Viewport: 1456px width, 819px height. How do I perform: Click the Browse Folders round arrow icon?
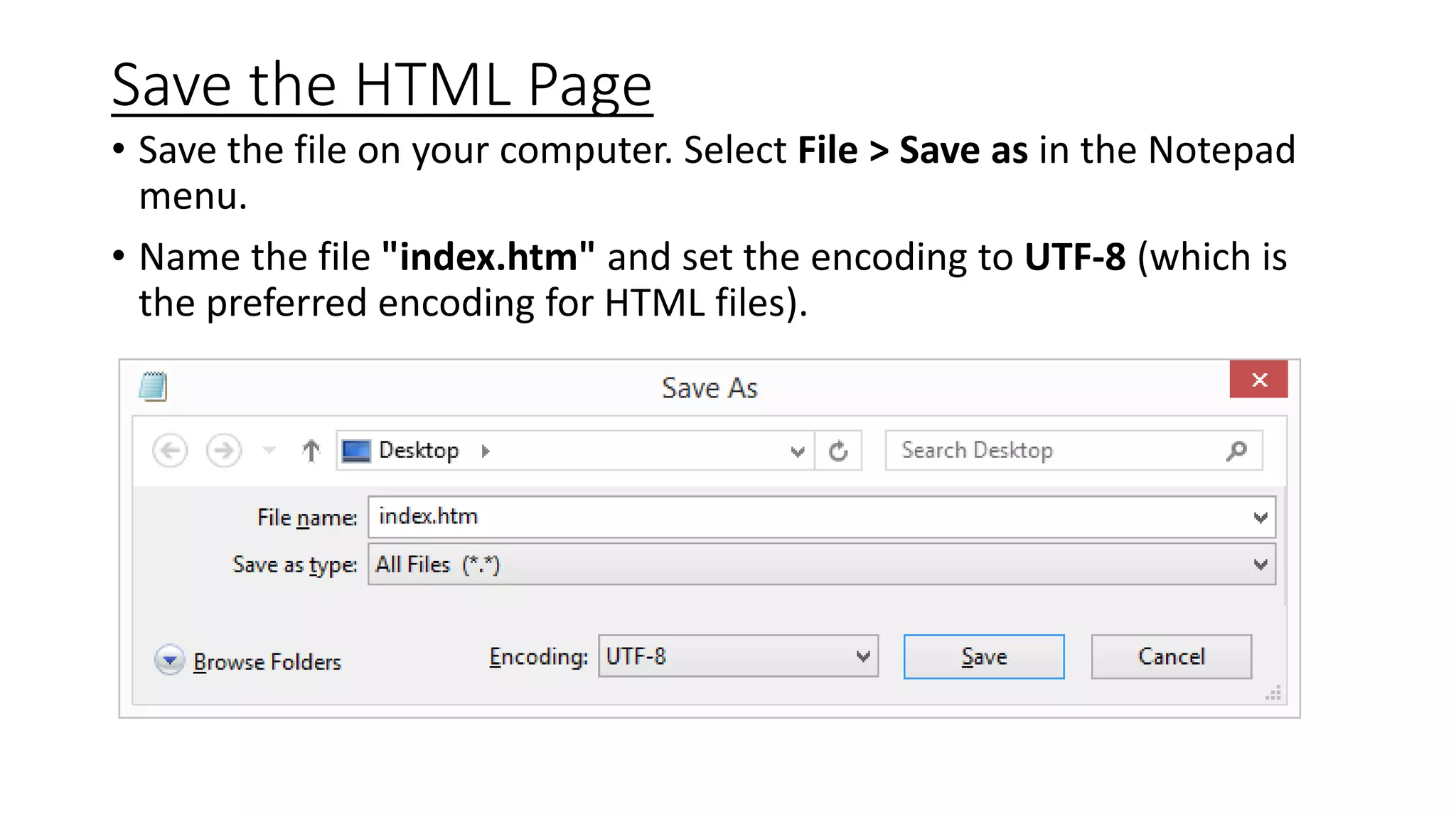pyautogui.click(x=169, y=660)
